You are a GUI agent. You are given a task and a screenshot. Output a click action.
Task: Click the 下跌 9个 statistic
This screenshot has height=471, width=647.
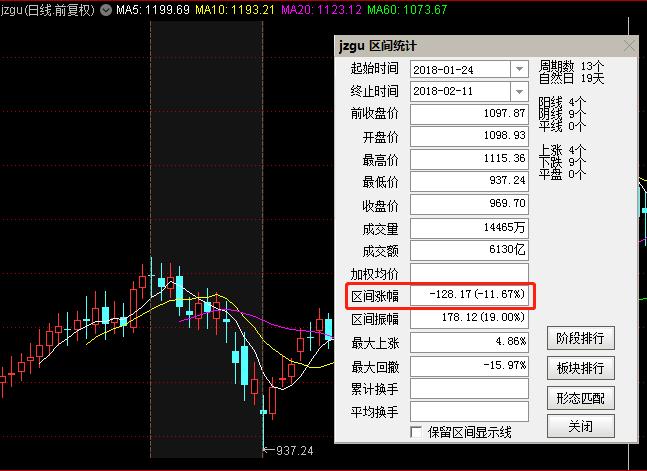[x=562, y=162]
